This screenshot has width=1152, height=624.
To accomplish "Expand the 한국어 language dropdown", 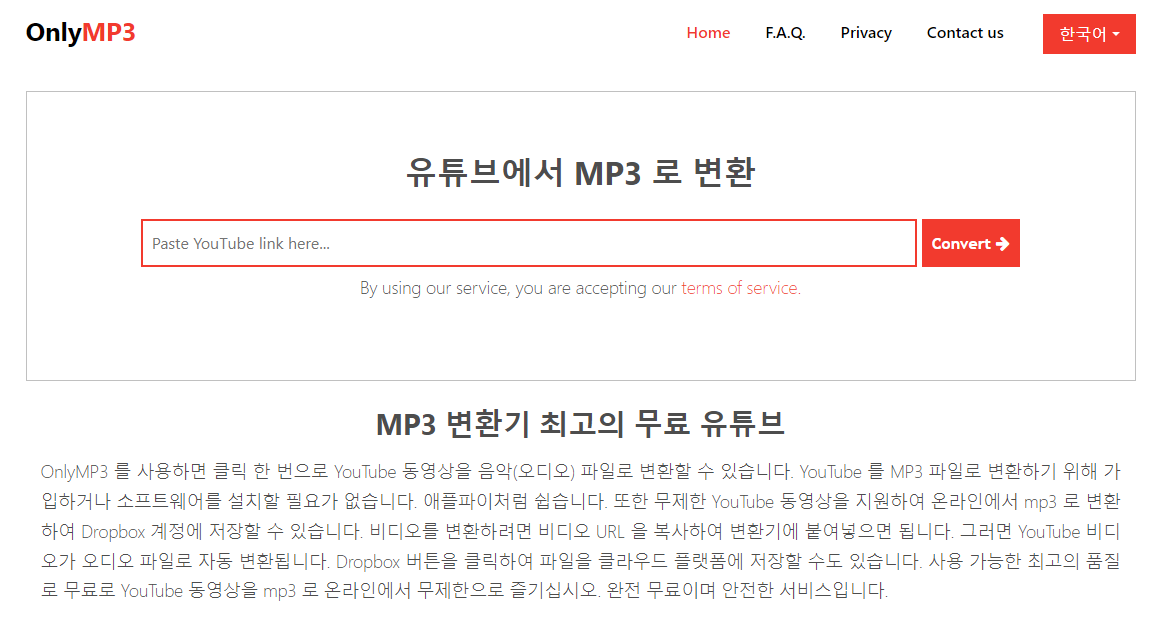I will tap(1089, 34).
